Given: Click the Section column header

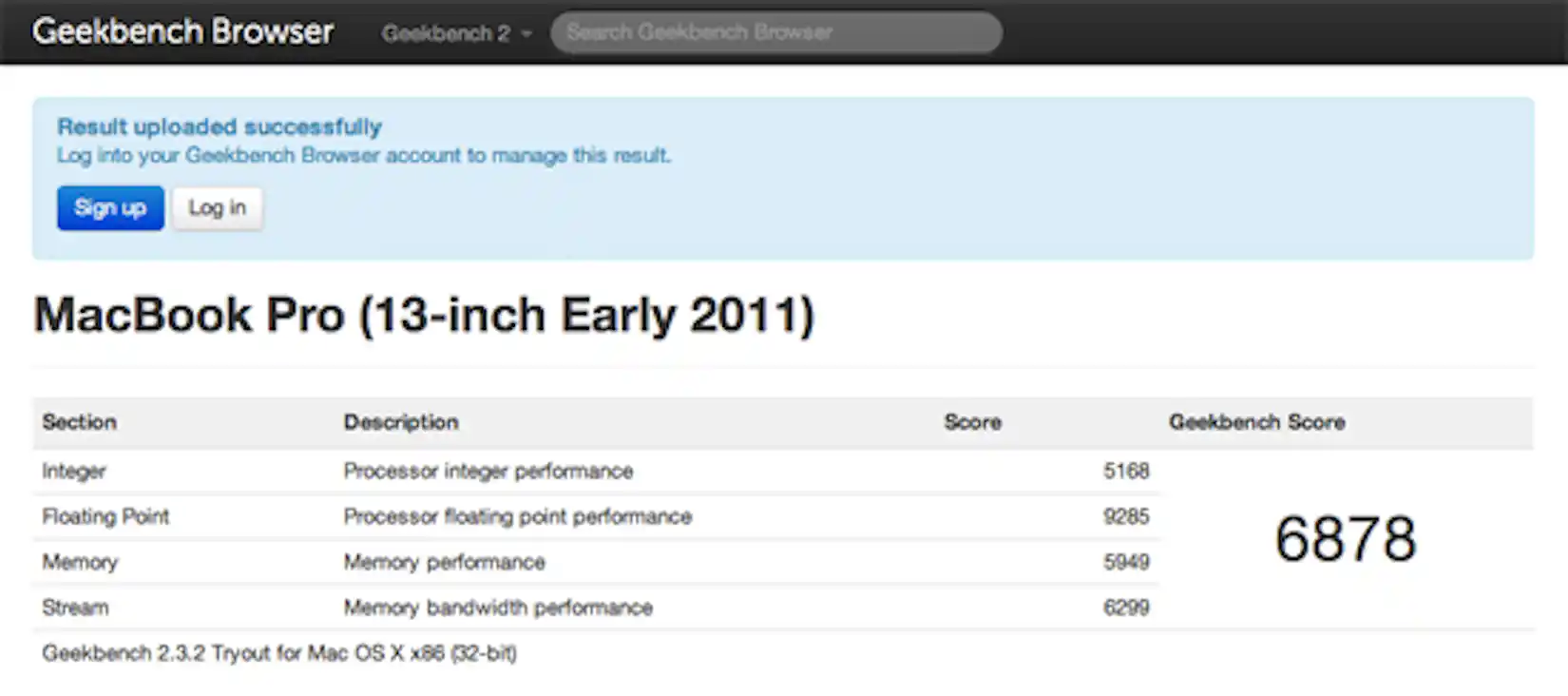Looking at the screenshot, I should 79,422.
